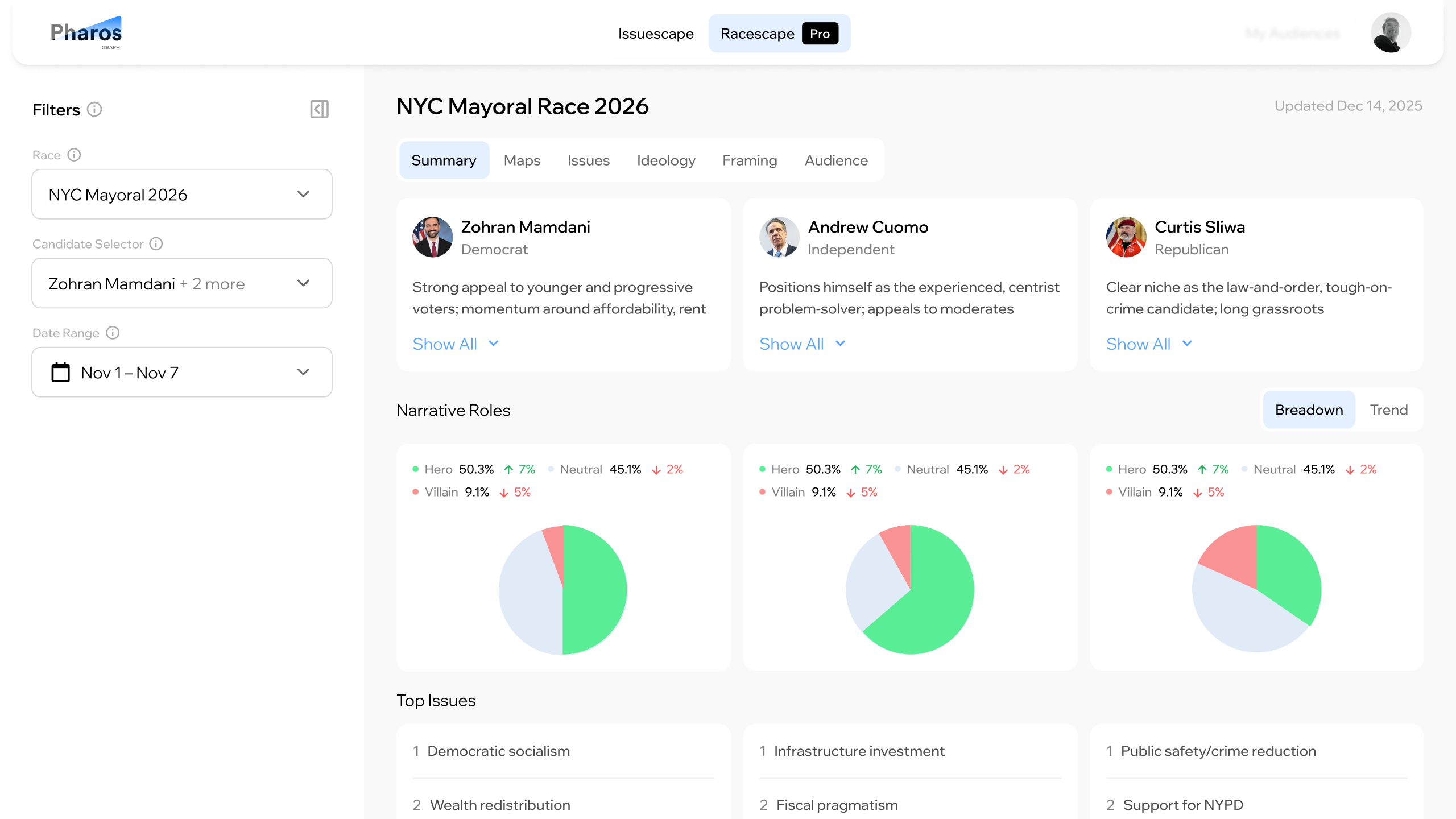The image size is (1456, 819).
Task: Open the Ideology tab
Action: (666, 160)
